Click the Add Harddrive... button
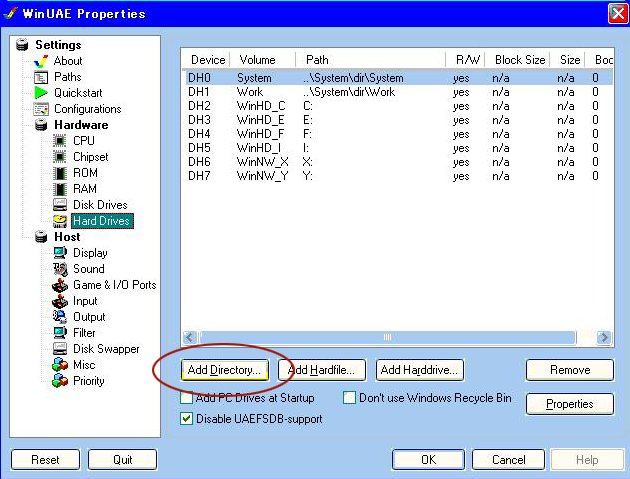 click(419, 370)
